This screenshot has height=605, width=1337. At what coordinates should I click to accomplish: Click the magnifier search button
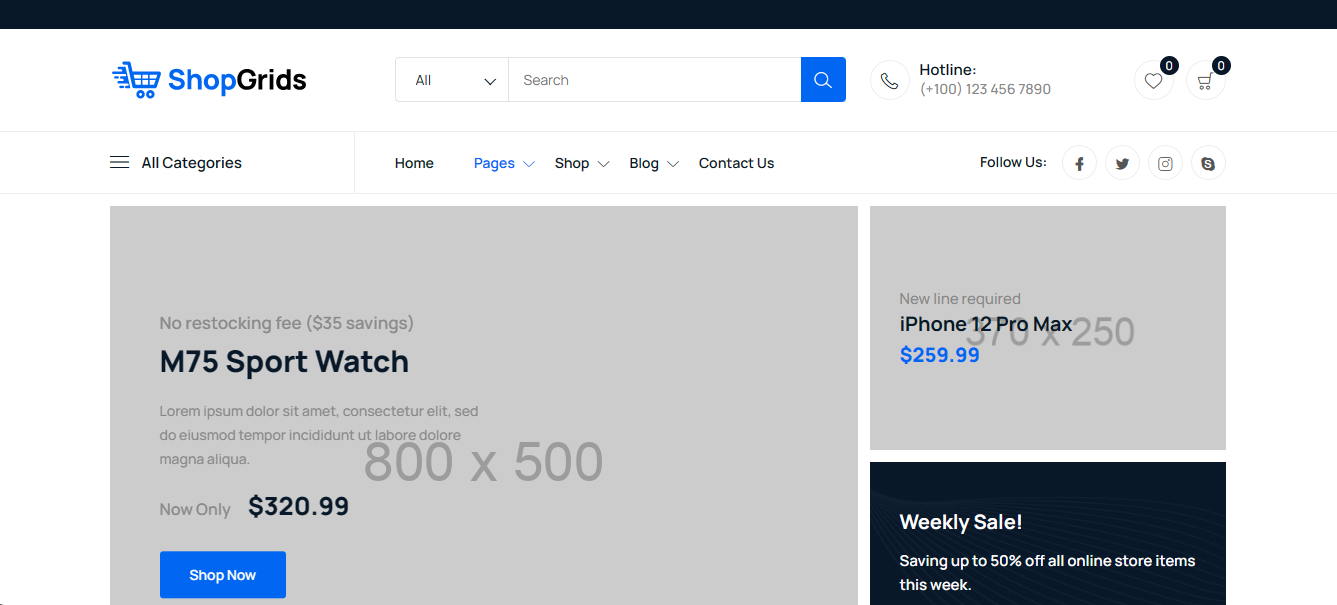click(x=822, y=80)
